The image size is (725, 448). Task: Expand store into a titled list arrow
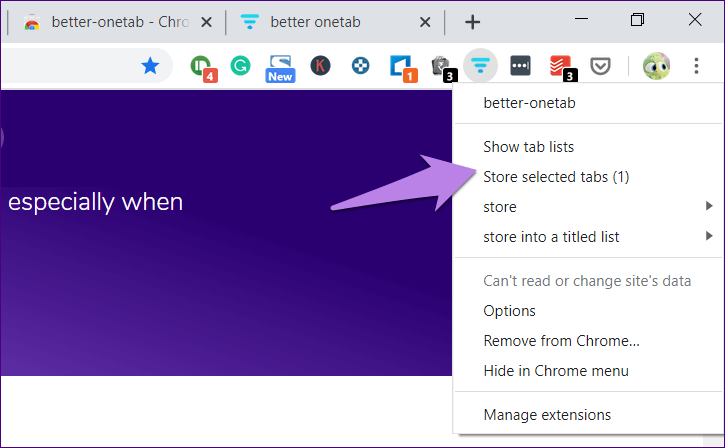coord(709,236)
